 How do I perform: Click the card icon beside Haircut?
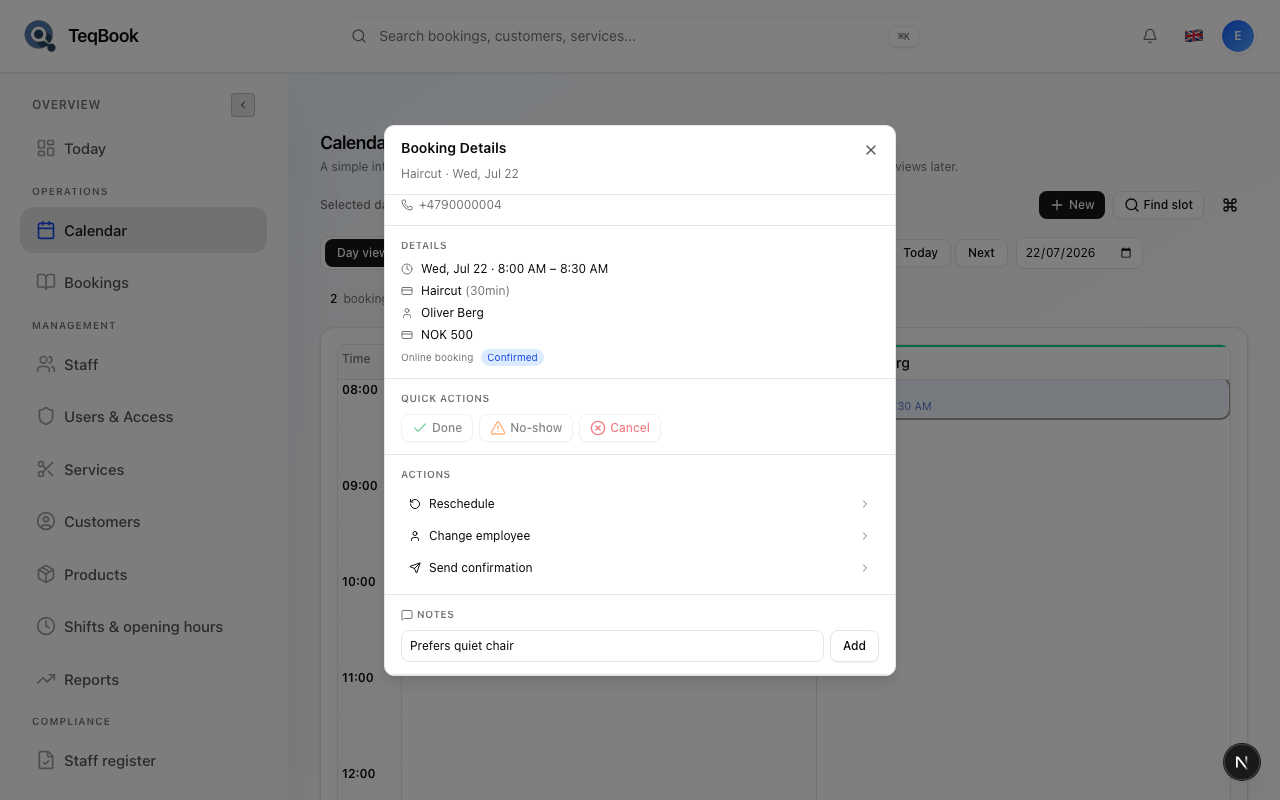coord(407,291)
